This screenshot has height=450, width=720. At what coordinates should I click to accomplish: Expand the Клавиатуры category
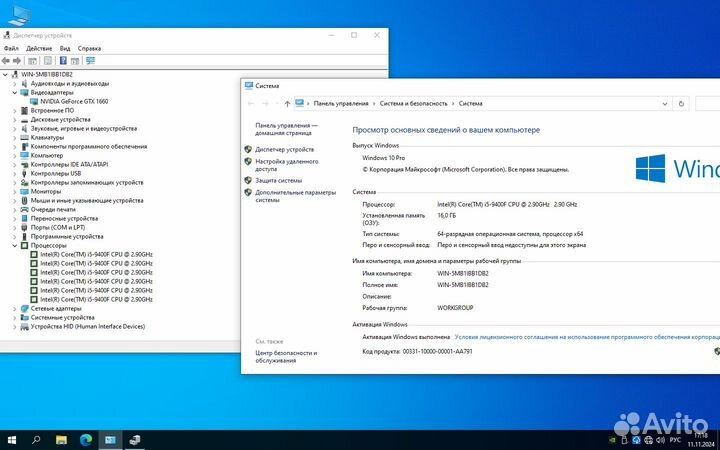click(x=15, y=137)
